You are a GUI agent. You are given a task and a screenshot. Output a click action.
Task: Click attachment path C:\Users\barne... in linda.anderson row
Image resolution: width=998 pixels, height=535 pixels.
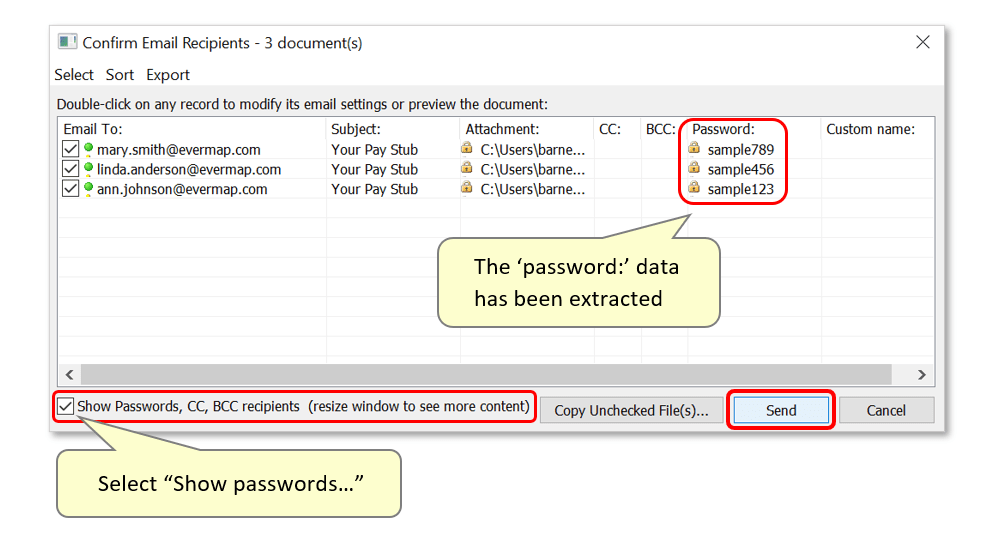point(533,169)
